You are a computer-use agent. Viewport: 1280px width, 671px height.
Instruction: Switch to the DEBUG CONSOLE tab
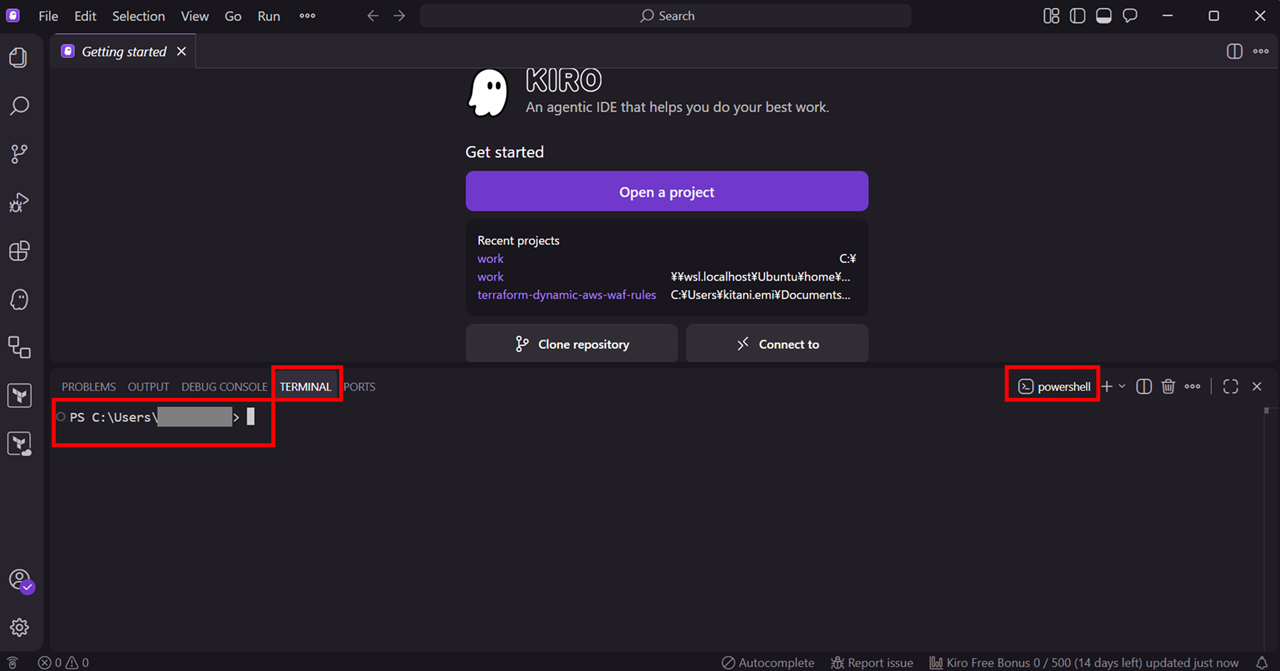(224, 386)
